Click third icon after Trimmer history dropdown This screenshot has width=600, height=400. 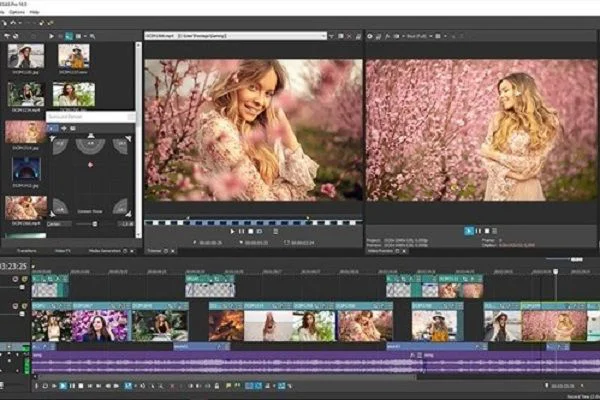(349, 36)
